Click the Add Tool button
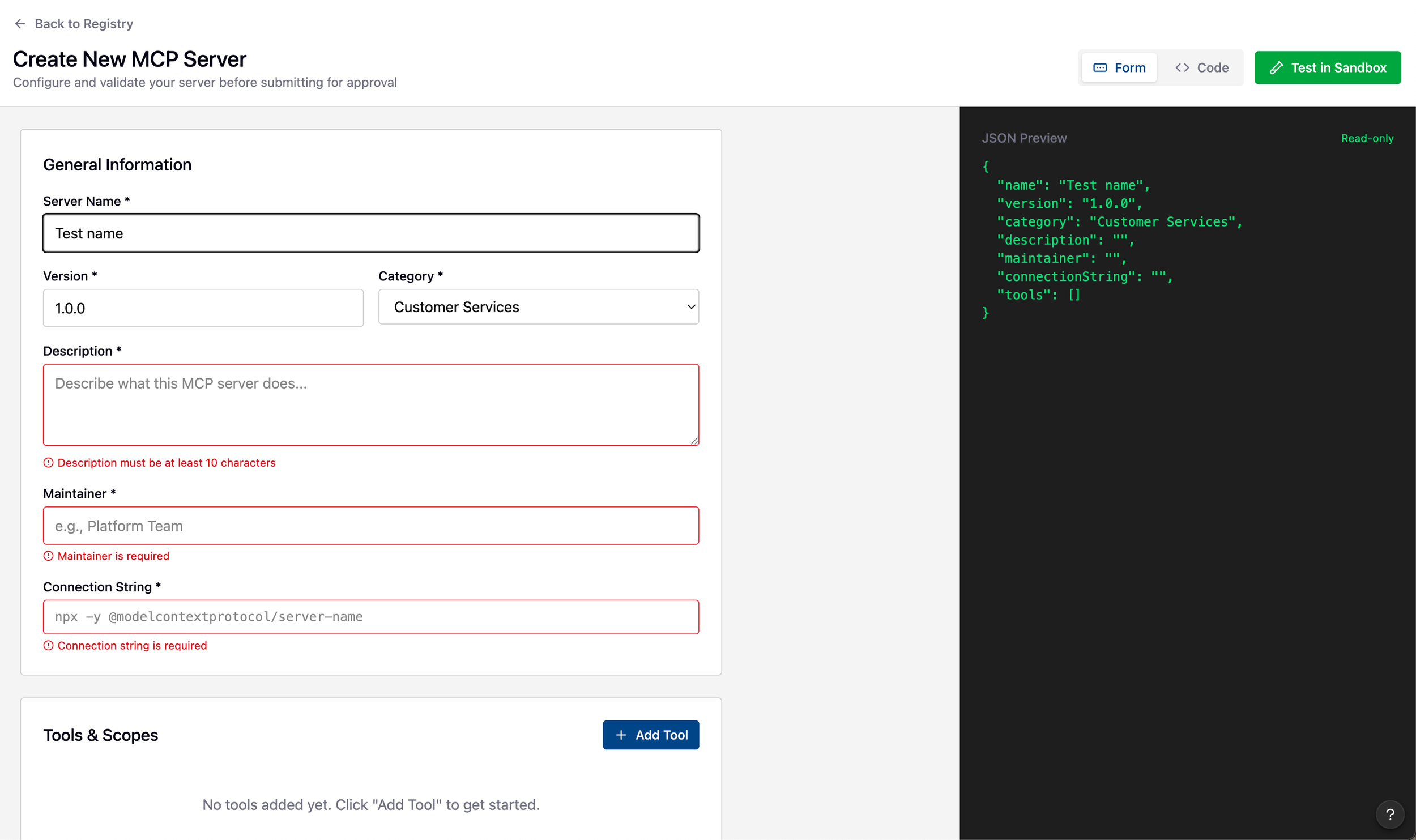This screenshot has height=840, width=1416. pyautogui.click(x=650, y=735)
